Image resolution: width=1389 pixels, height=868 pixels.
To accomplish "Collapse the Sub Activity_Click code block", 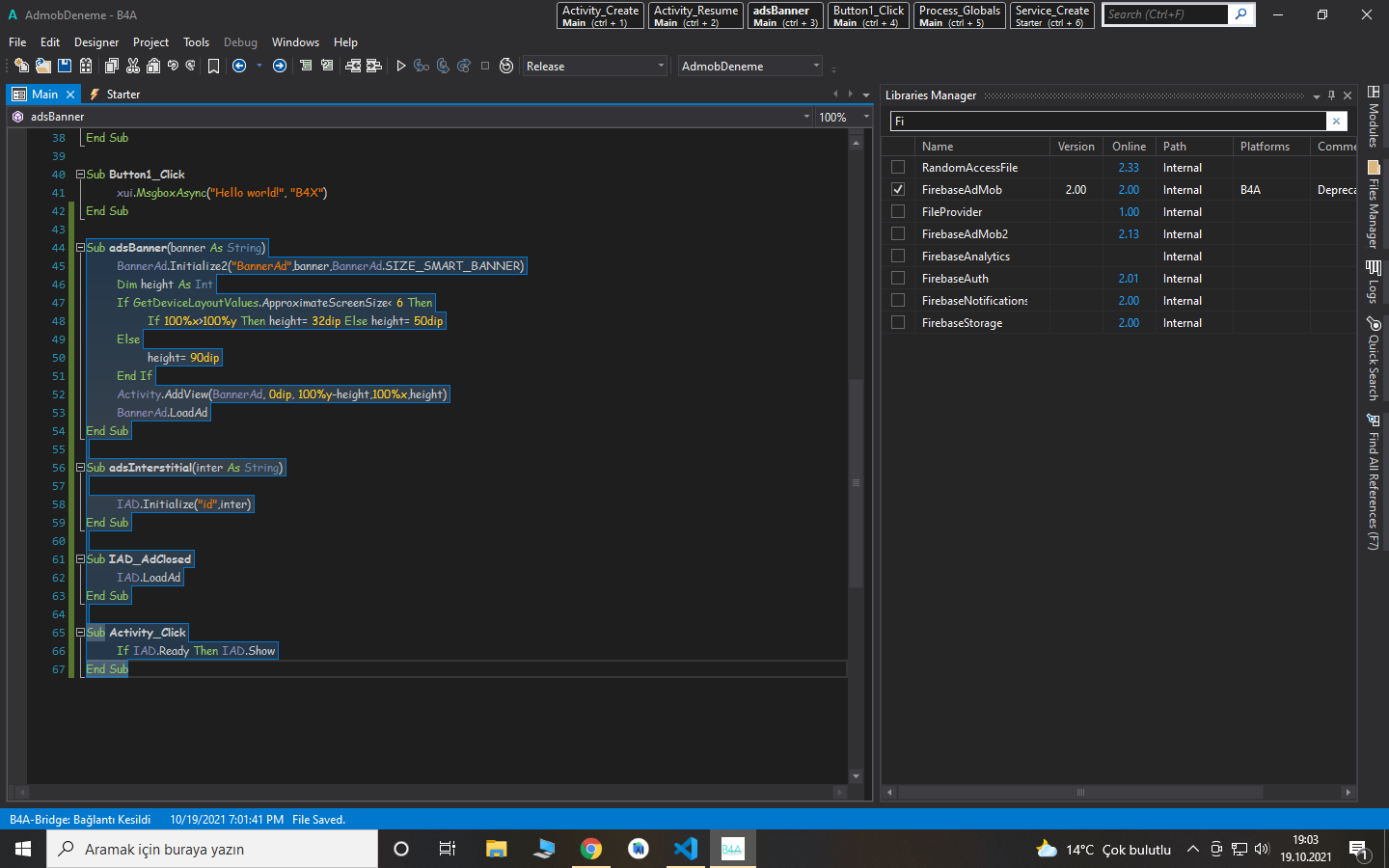I will (81, 633).
